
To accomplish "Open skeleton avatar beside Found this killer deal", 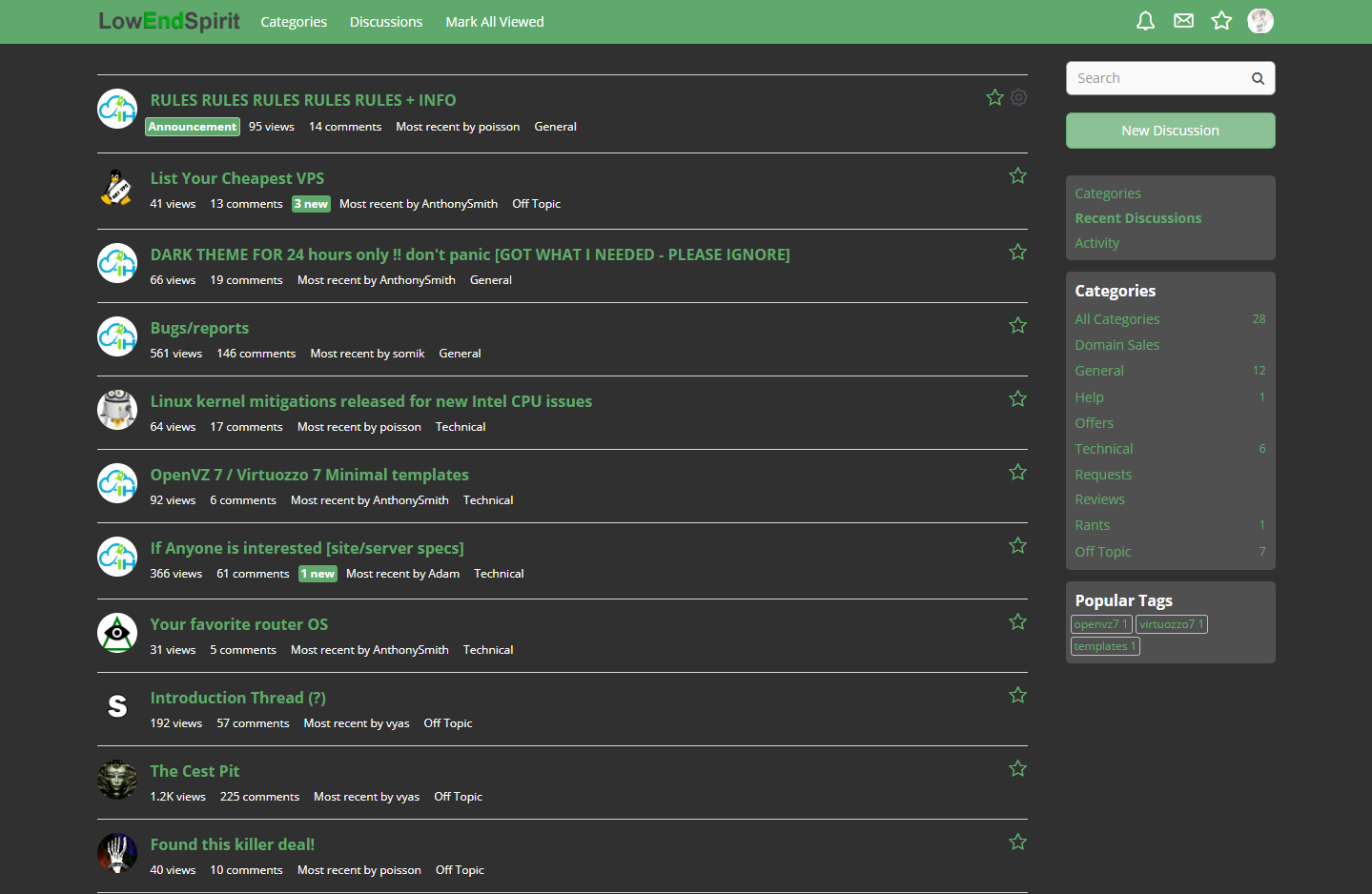I will (117, 853).
